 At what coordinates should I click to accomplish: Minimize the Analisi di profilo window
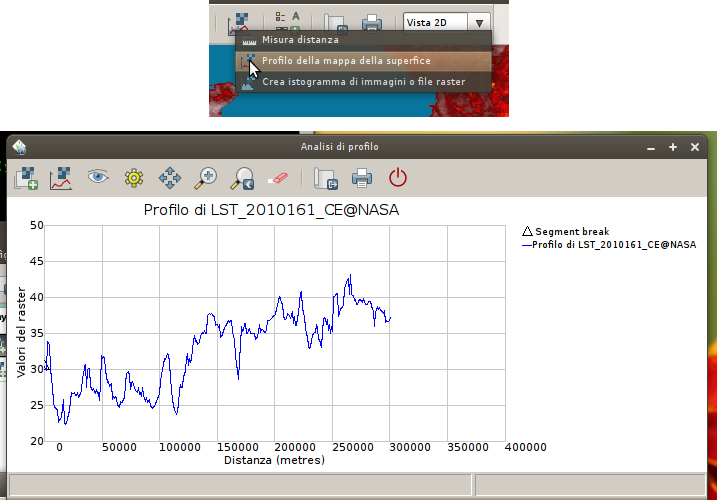[651, 147]
